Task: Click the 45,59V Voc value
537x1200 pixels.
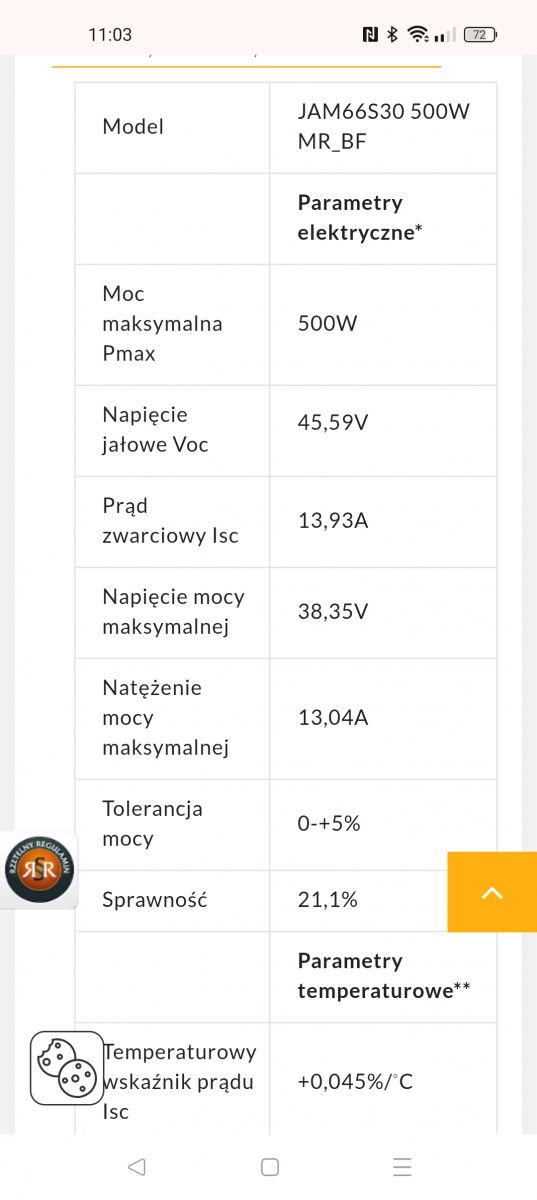Action: pyautogui.click(x=333, y=422)
